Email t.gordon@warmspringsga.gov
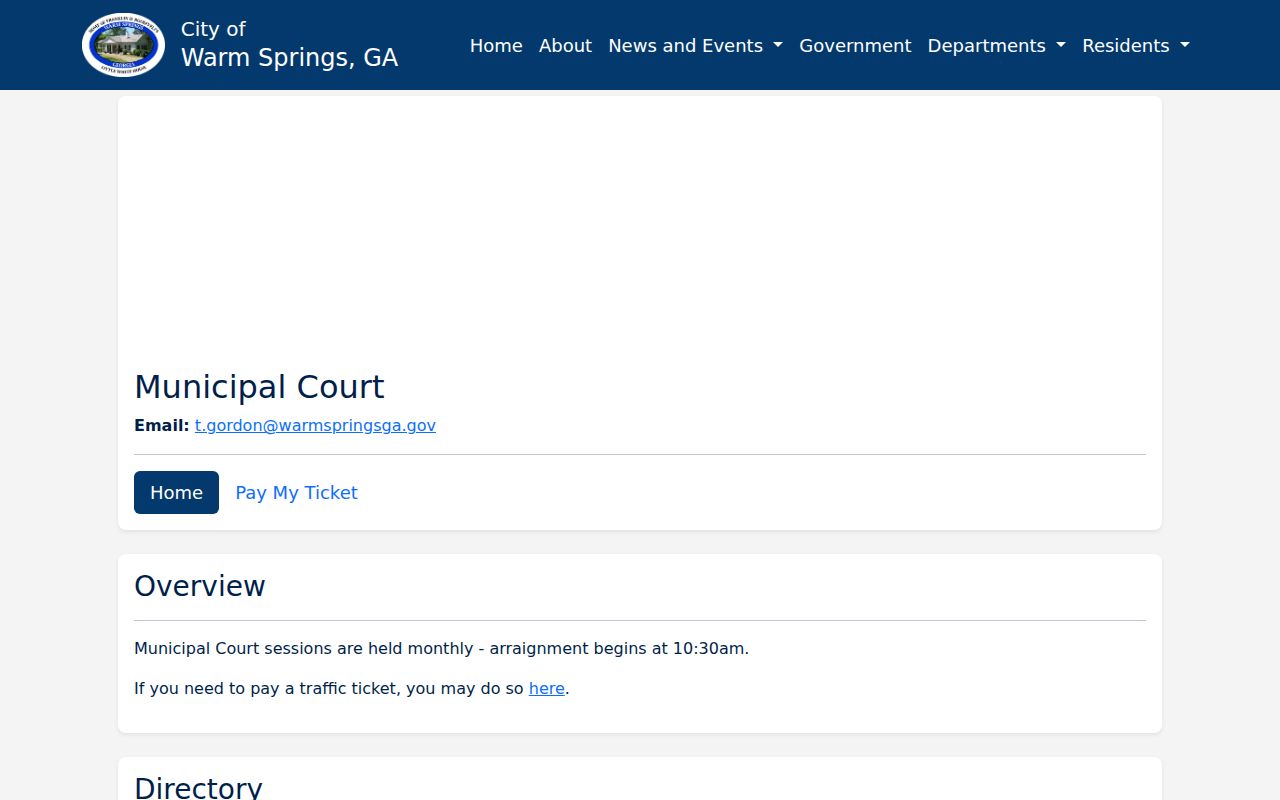1280x800 pixels. coord(315,425)
